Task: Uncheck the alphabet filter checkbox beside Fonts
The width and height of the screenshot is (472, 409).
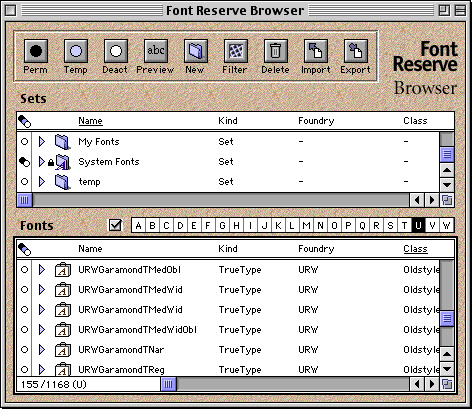Action: (115, 226)
